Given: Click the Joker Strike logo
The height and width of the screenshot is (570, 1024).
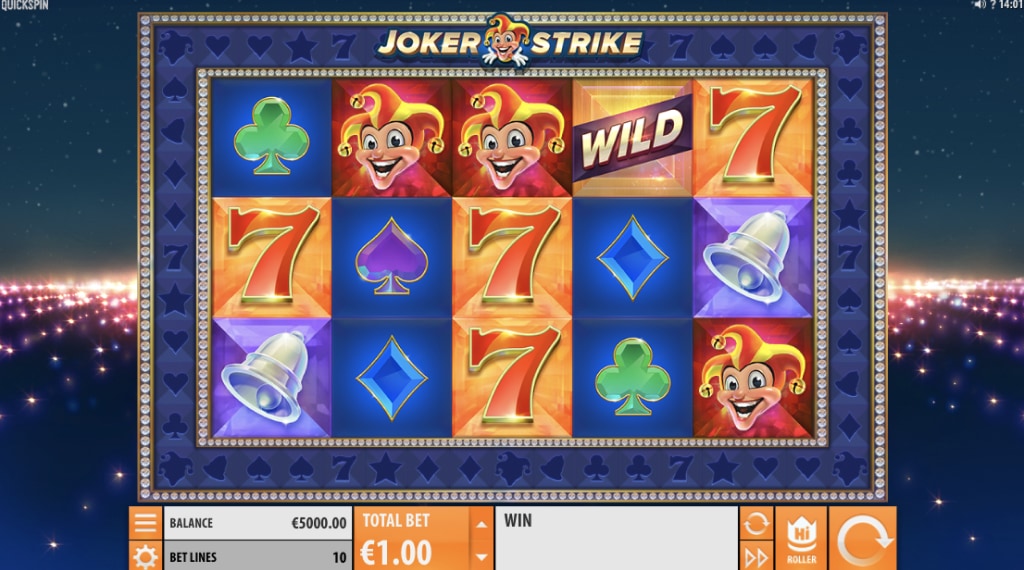Looking at the screenshot, I should tap(511, 42).
